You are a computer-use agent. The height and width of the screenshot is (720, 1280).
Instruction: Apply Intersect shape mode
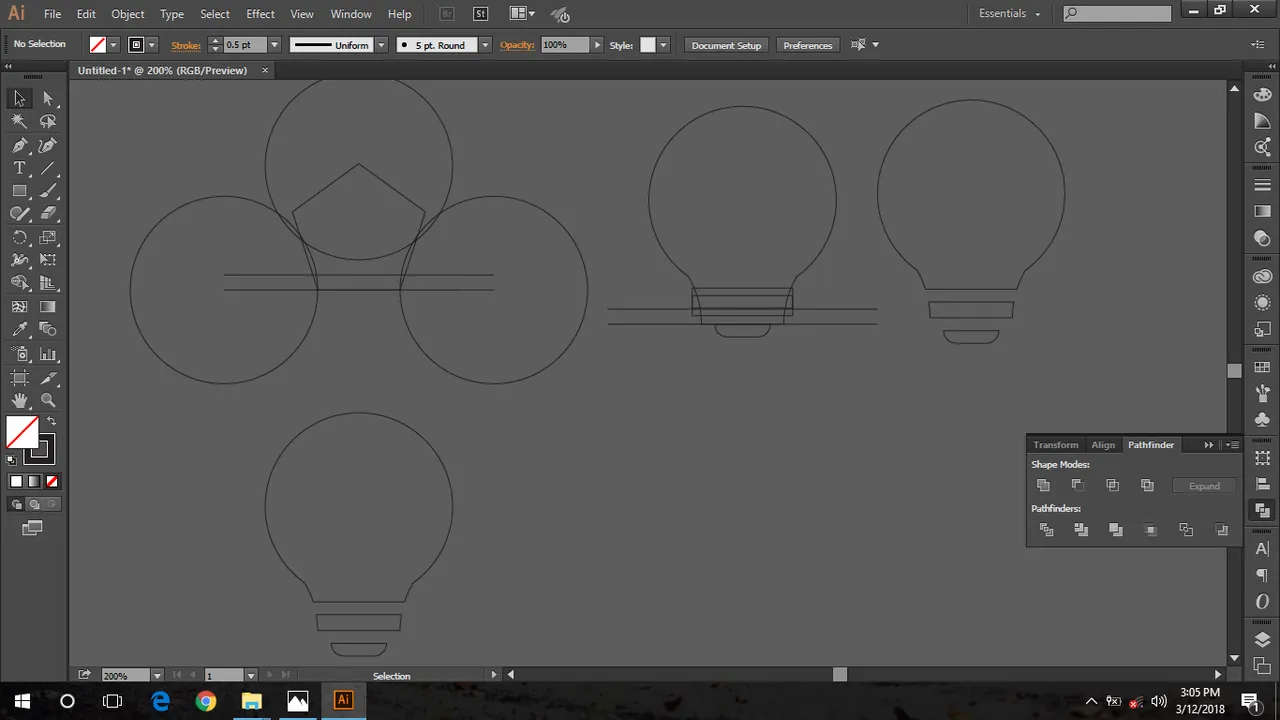coord(1113,485)
